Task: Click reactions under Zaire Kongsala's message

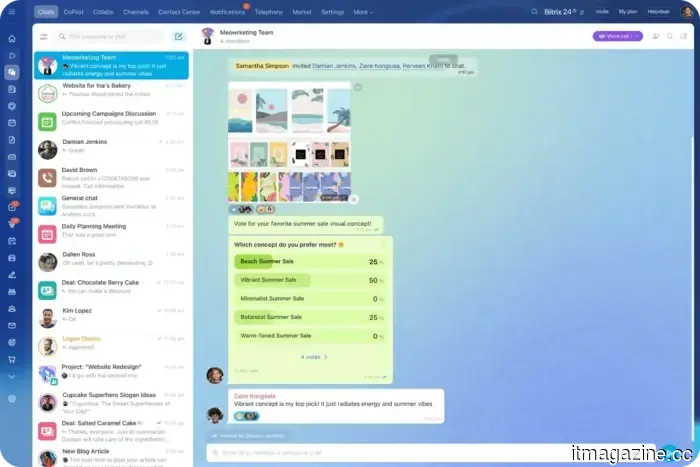Action: pyautogui.click(x=246, y=416)
